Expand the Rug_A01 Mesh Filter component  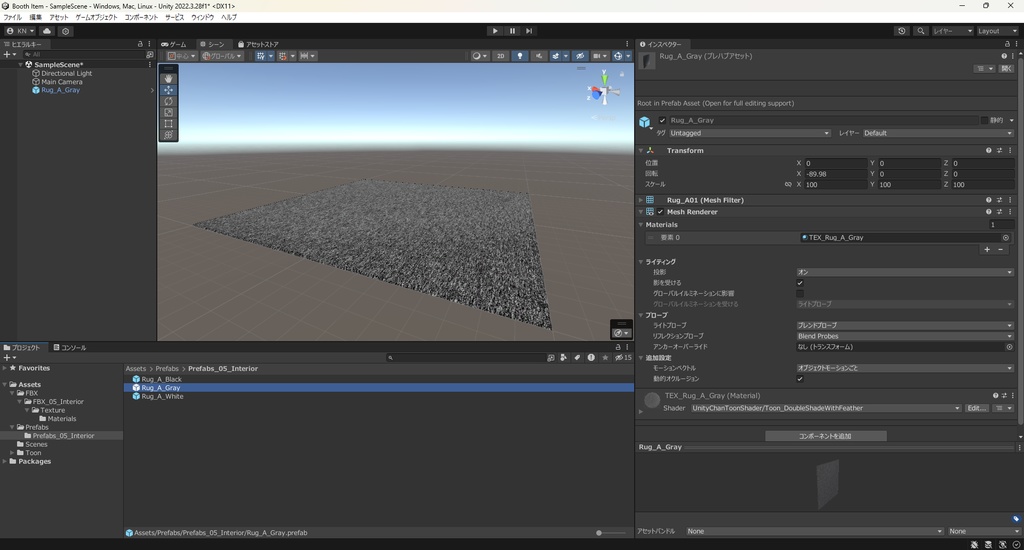[640, 200]
